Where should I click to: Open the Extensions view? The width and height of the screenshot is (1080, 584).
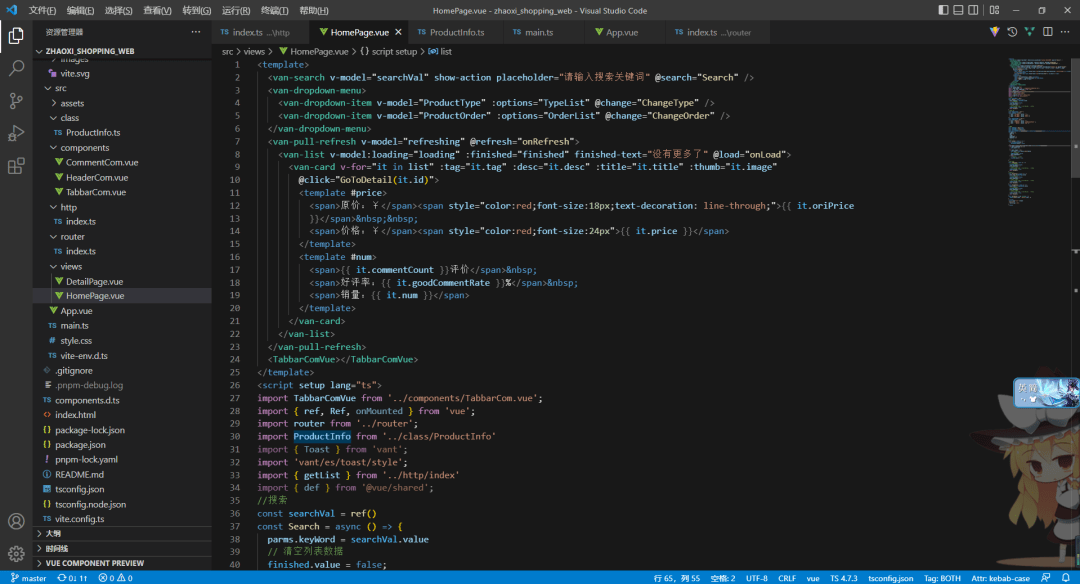(x=14, y=166)
